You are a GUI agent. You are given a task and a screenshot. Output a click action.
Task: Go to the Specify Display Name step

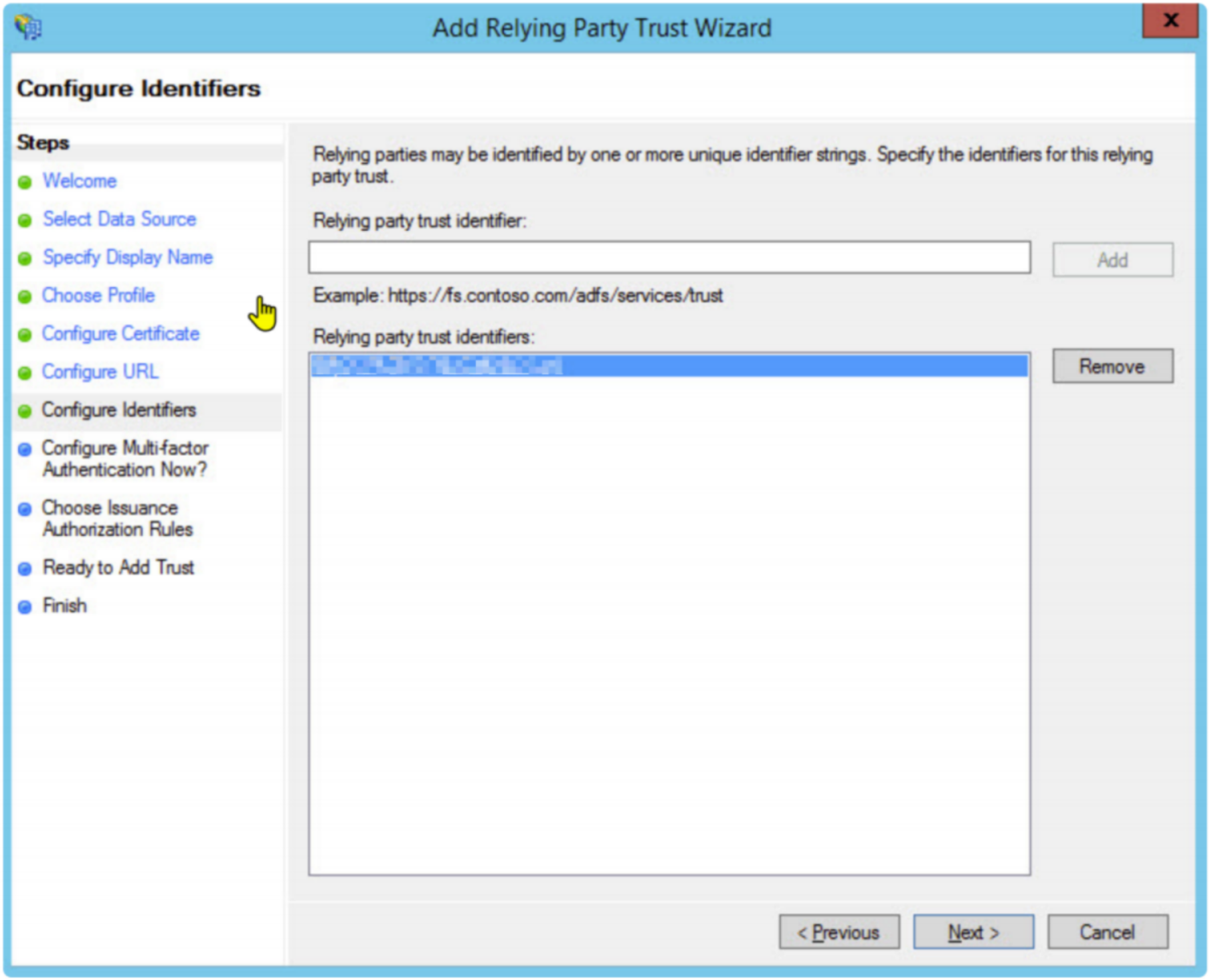[128, 258]
